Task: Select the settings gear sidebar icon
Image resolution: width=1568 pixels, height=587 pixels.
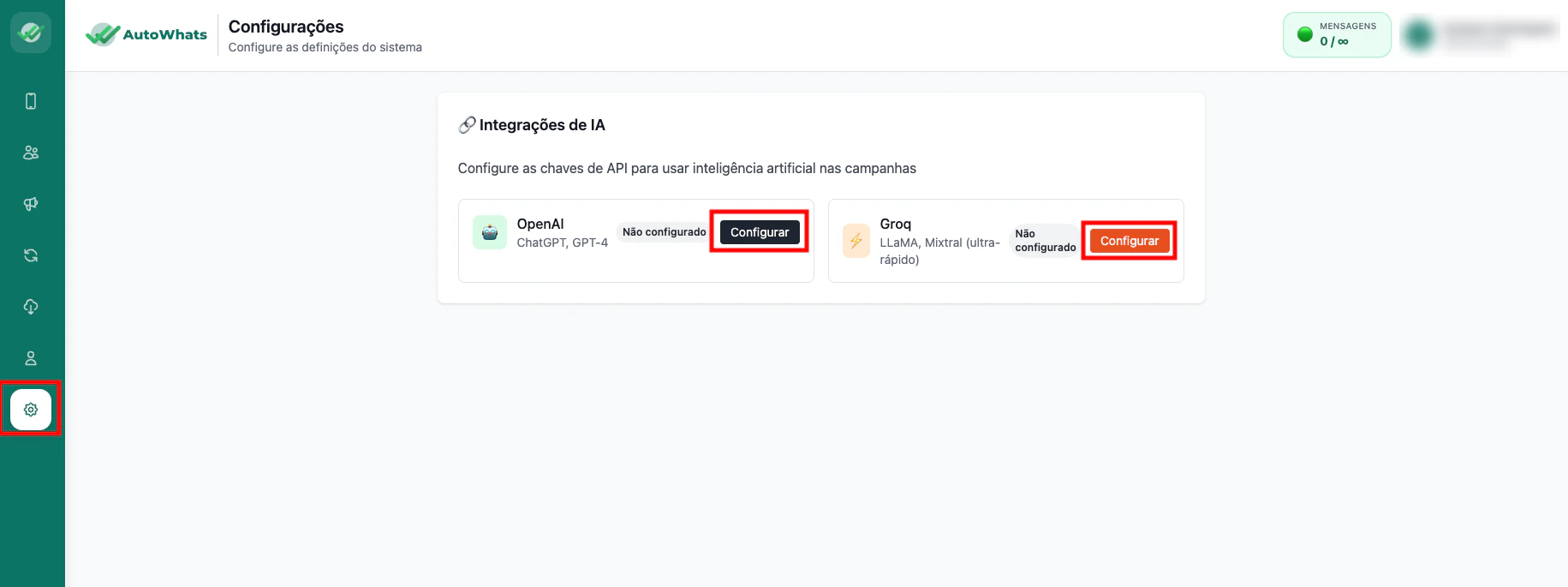Action: [31, 410]
